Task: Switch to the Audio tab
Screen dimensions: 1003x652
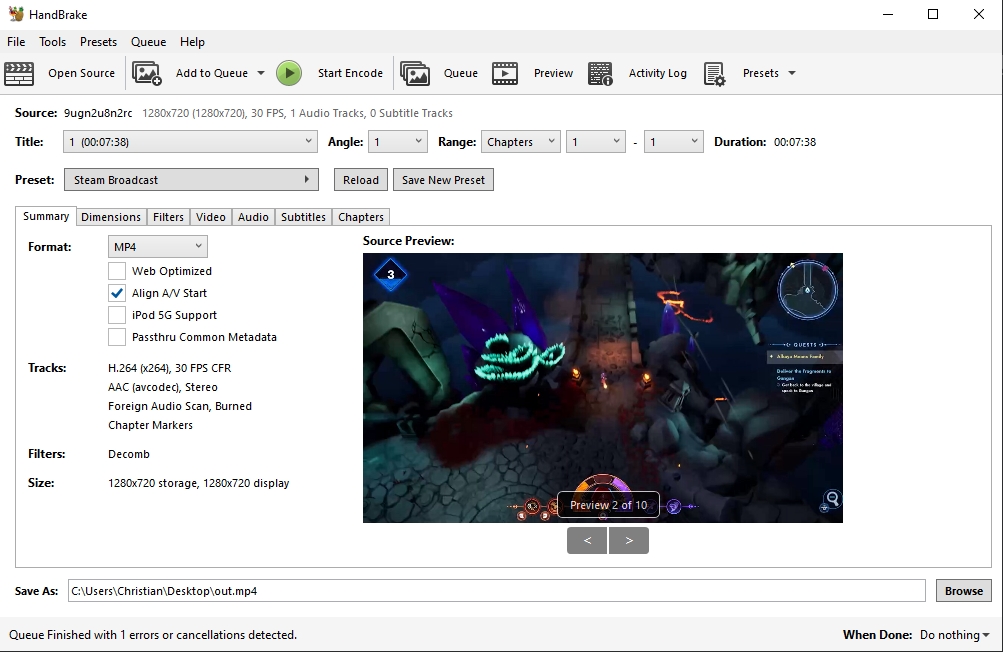Action: point(253,217)
